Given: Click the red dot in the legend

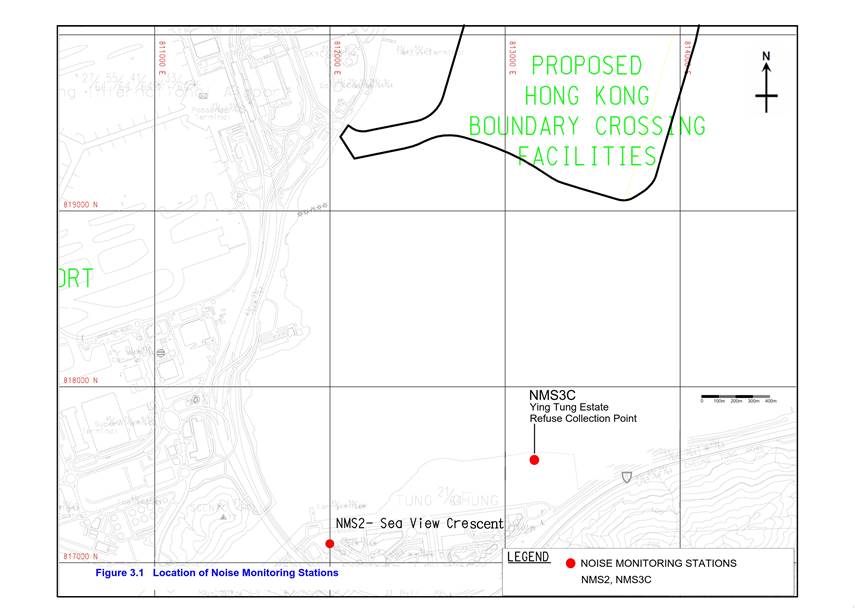Looking at the screenshot, I should click(x=571, y=563).
